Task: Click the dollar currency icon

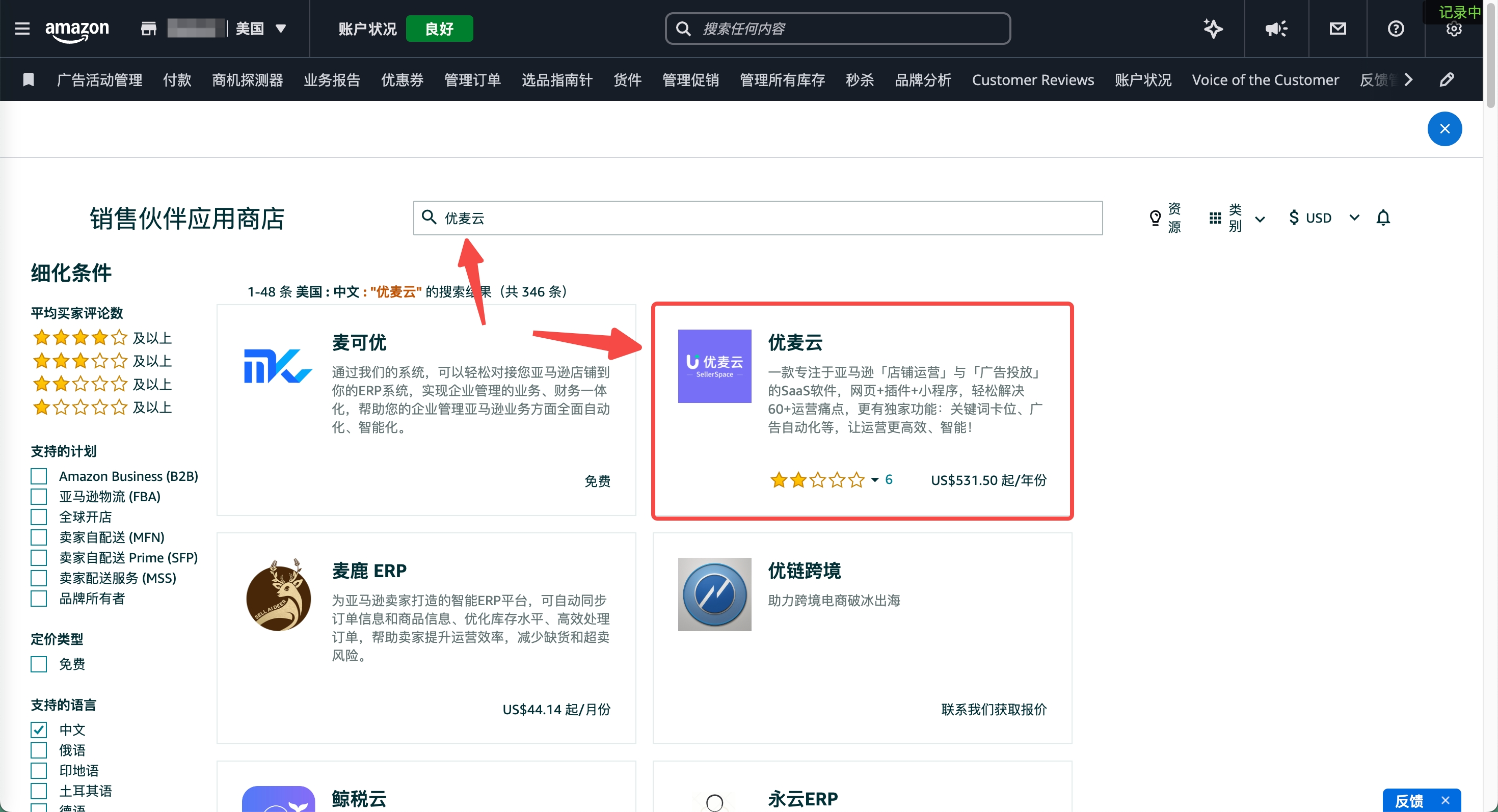Action: [x=1294, y=218]
